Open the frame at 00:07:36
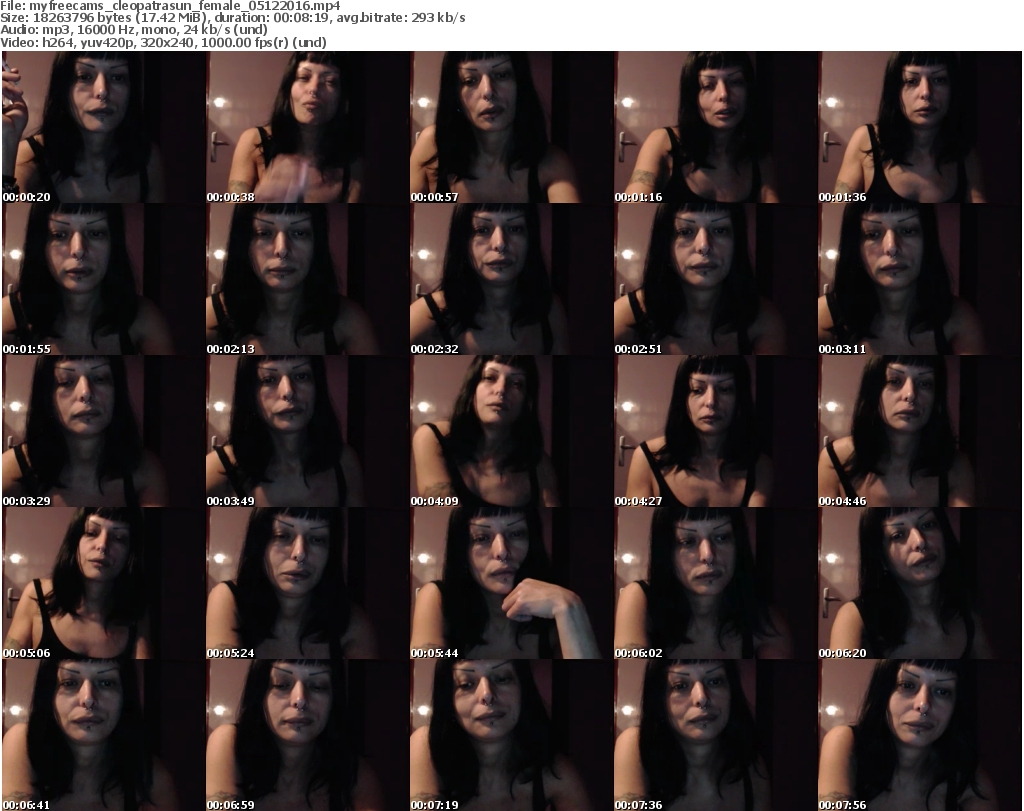This screenshot has height=811, width=1024. tap(713, 735)
